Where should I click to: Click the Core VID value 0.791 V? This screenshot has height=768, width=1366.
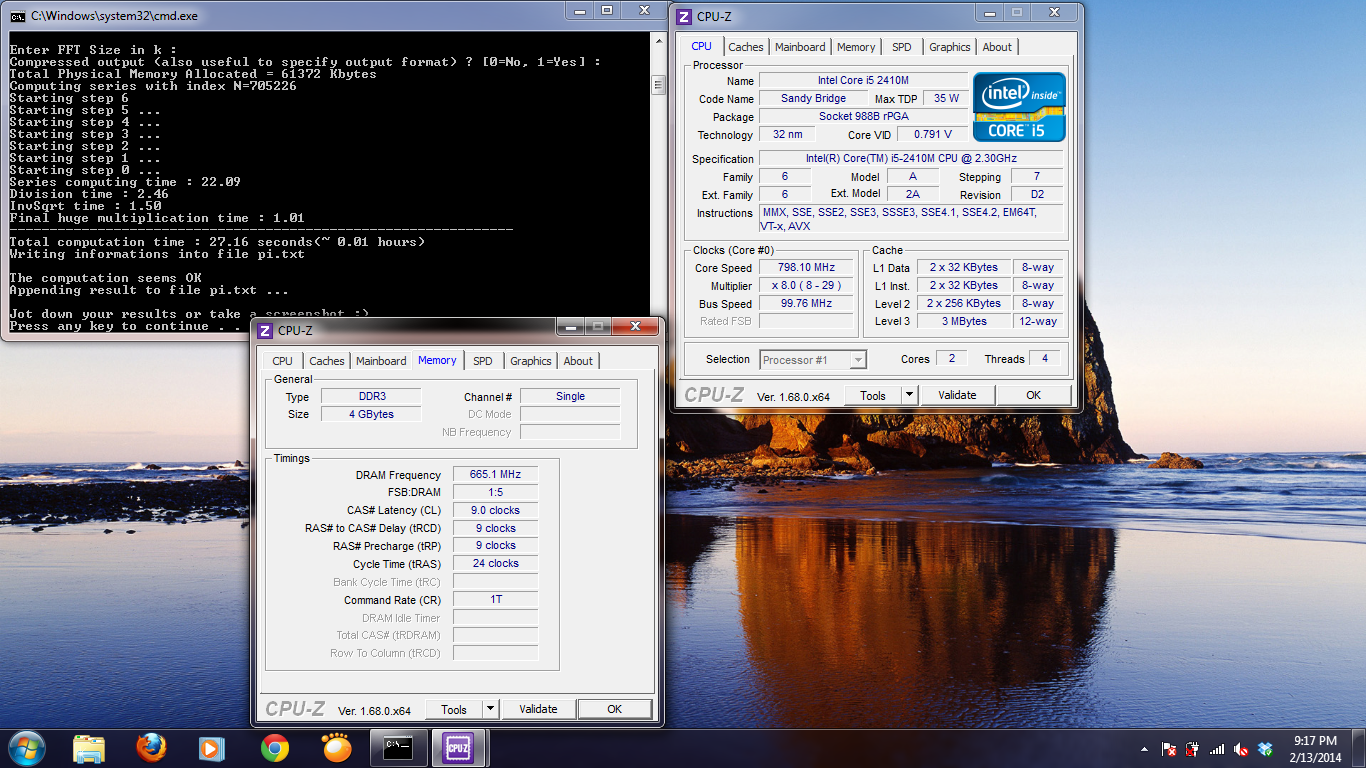933,134
